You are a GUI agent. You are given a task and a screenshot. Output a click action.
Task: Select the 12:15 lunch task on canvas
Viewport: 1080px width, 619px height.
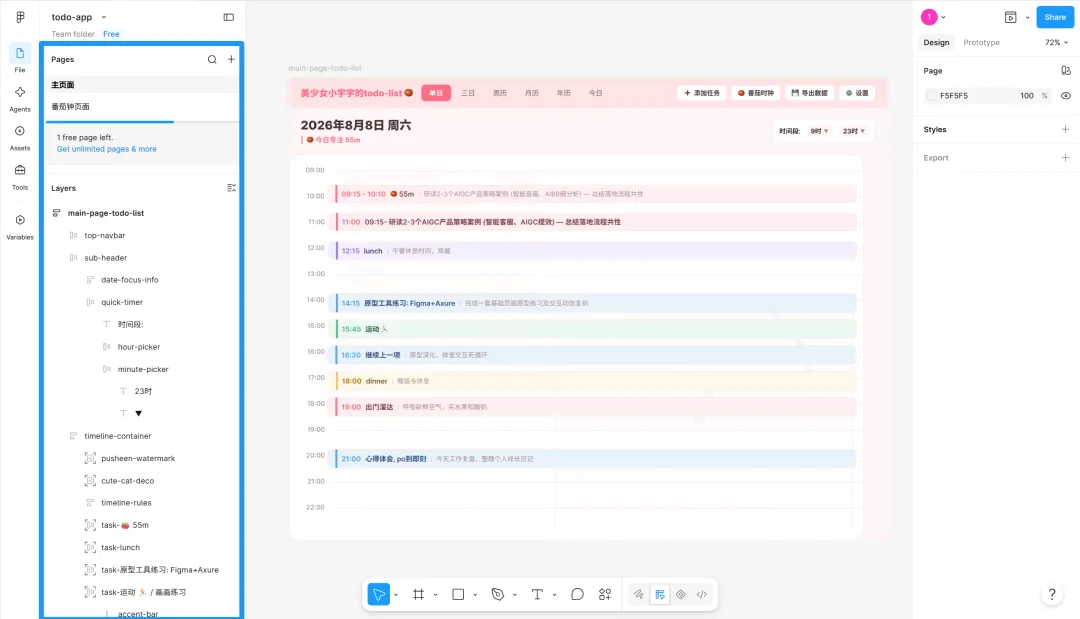596,251
